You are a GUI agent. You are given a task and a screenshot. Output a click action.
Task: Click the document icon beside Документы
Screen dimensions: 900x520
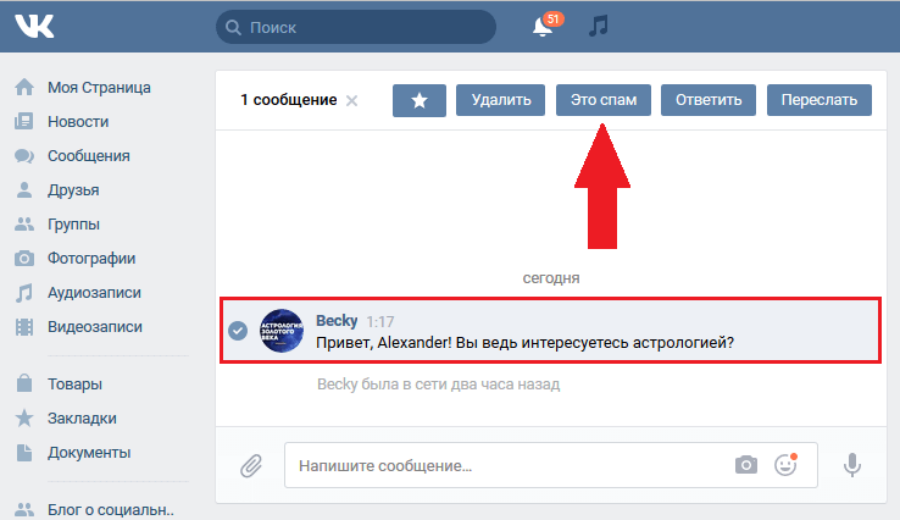24,452
